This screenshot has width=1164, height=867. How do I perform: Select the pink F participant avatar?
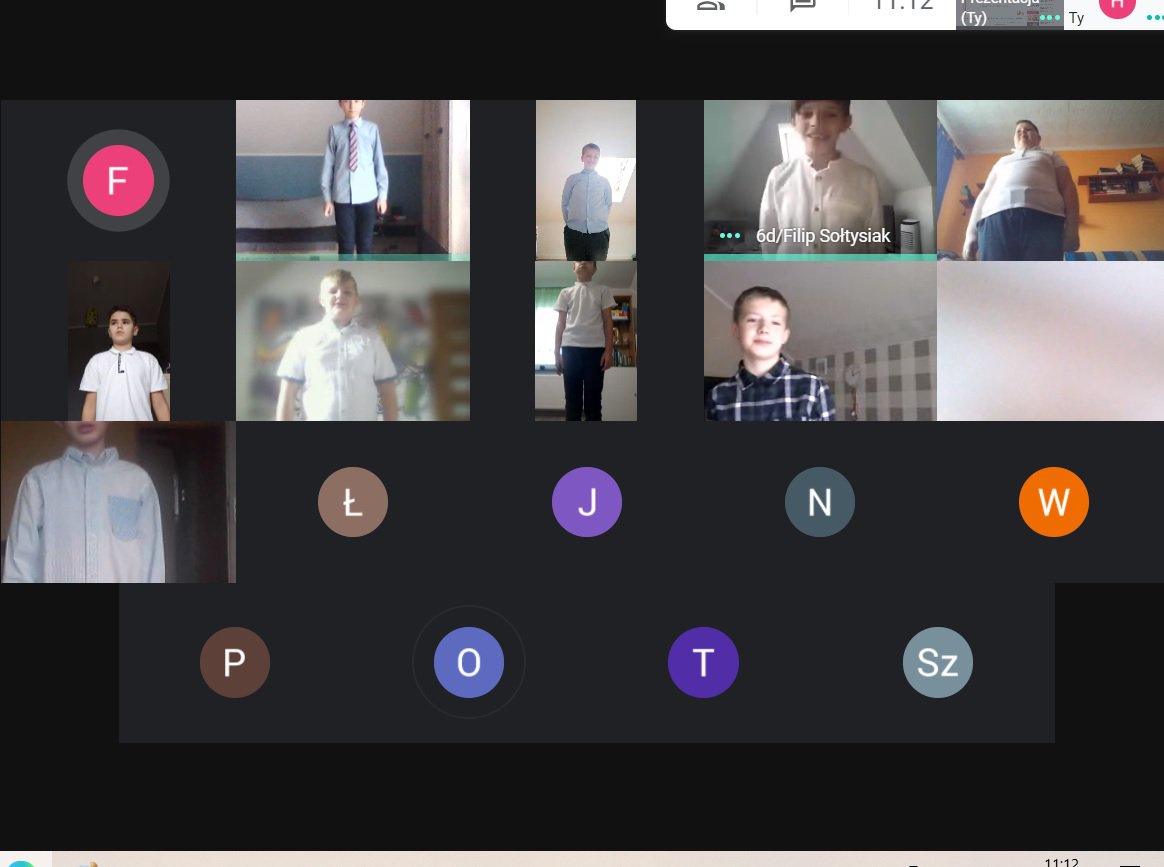pos(118,180)
